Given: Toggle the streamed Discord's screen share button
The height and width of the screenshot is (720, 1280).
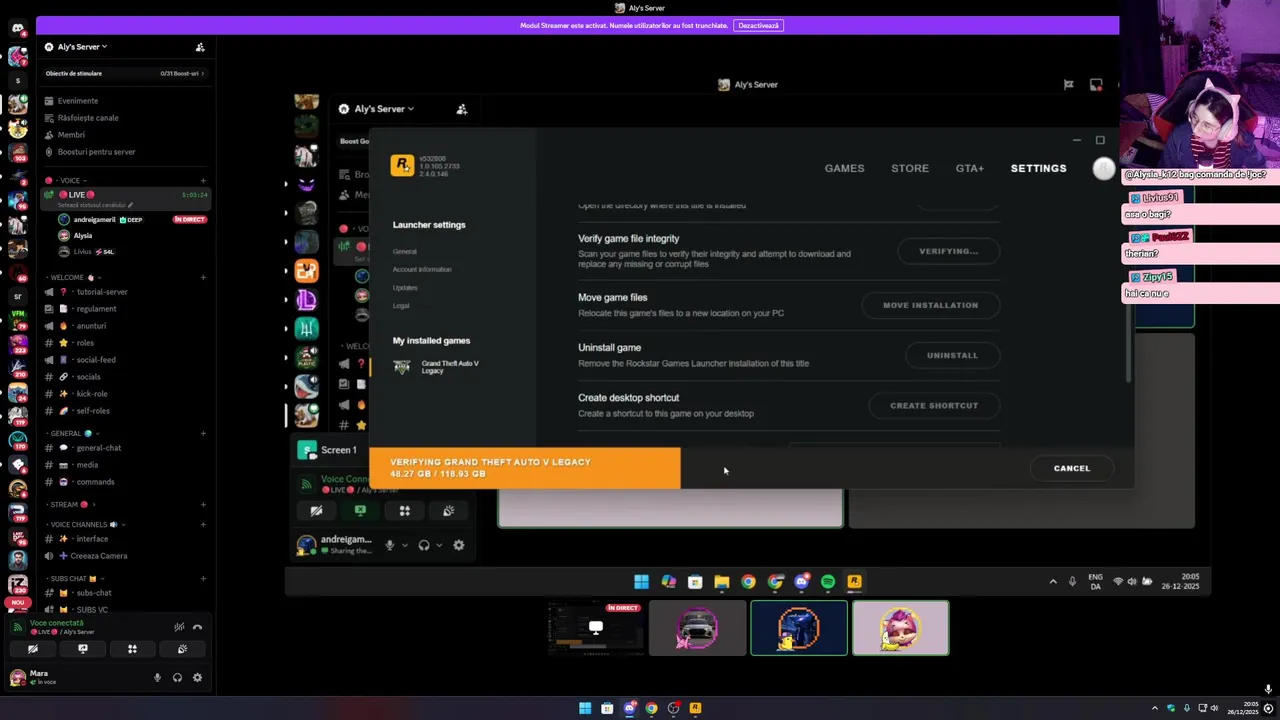Looking at the screenshot, I should click(x=360, y=511).
